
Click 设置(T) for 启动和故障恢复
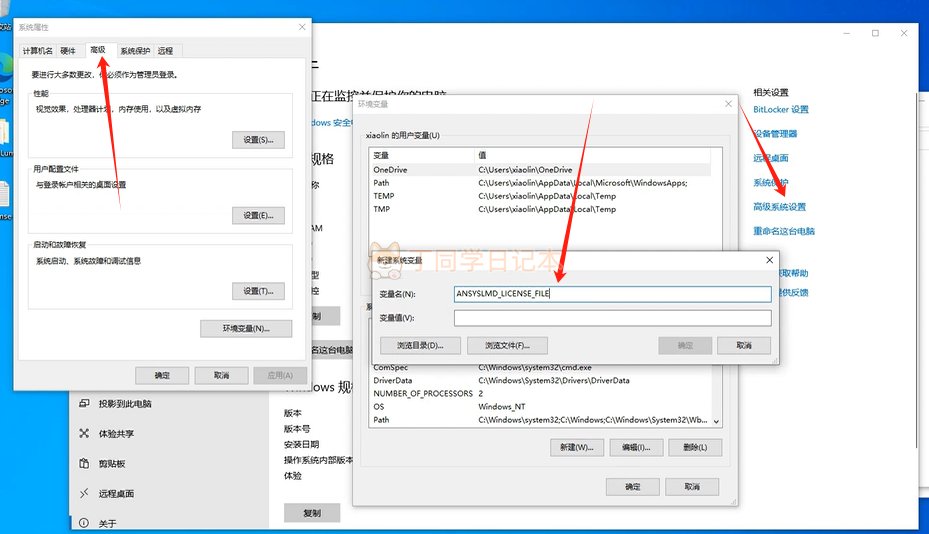[258, 291]
